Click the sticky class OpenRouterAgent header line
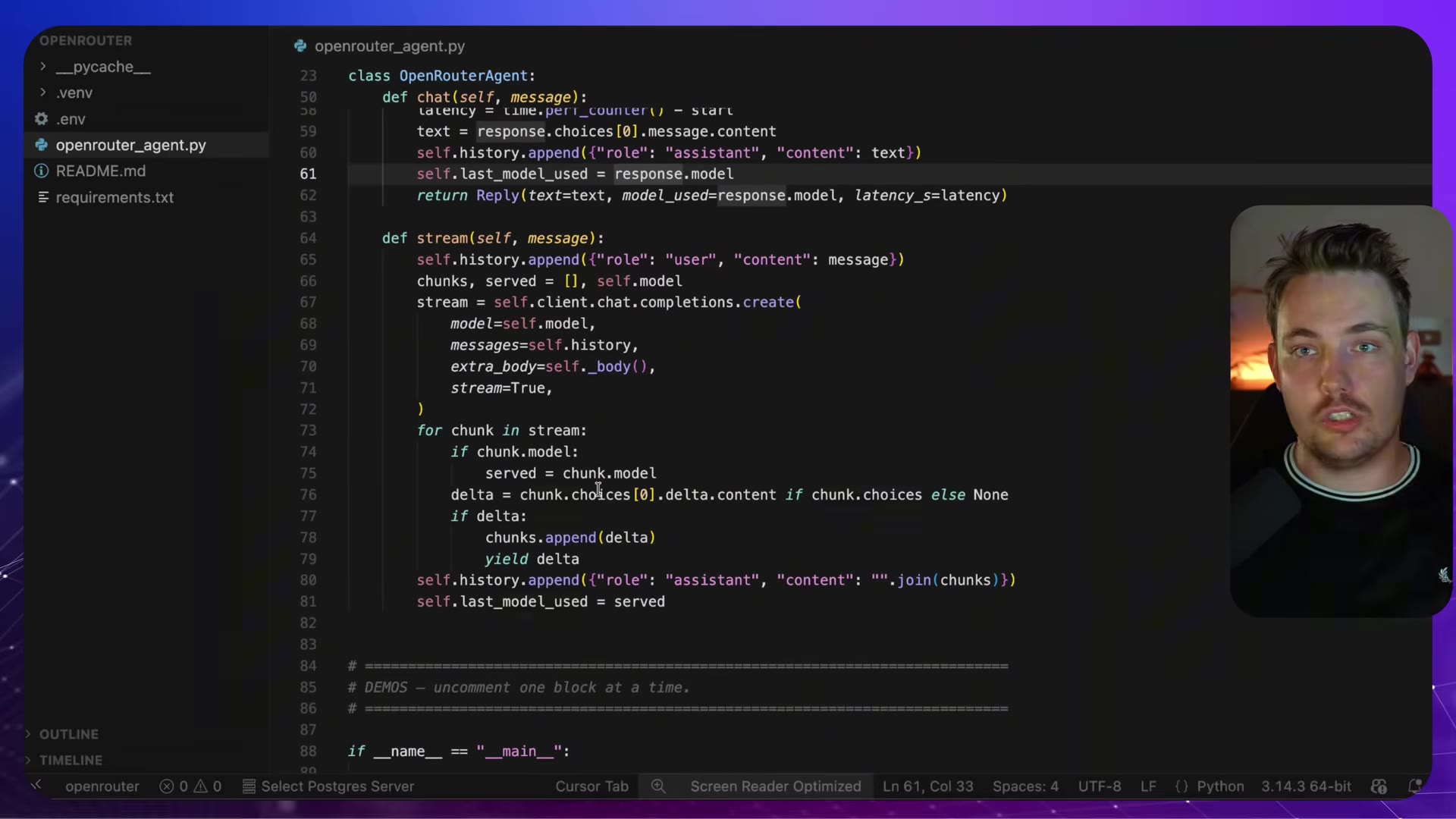Viewport: 1456px width, 819px height. pyautogui.click(x=442, y=76)
